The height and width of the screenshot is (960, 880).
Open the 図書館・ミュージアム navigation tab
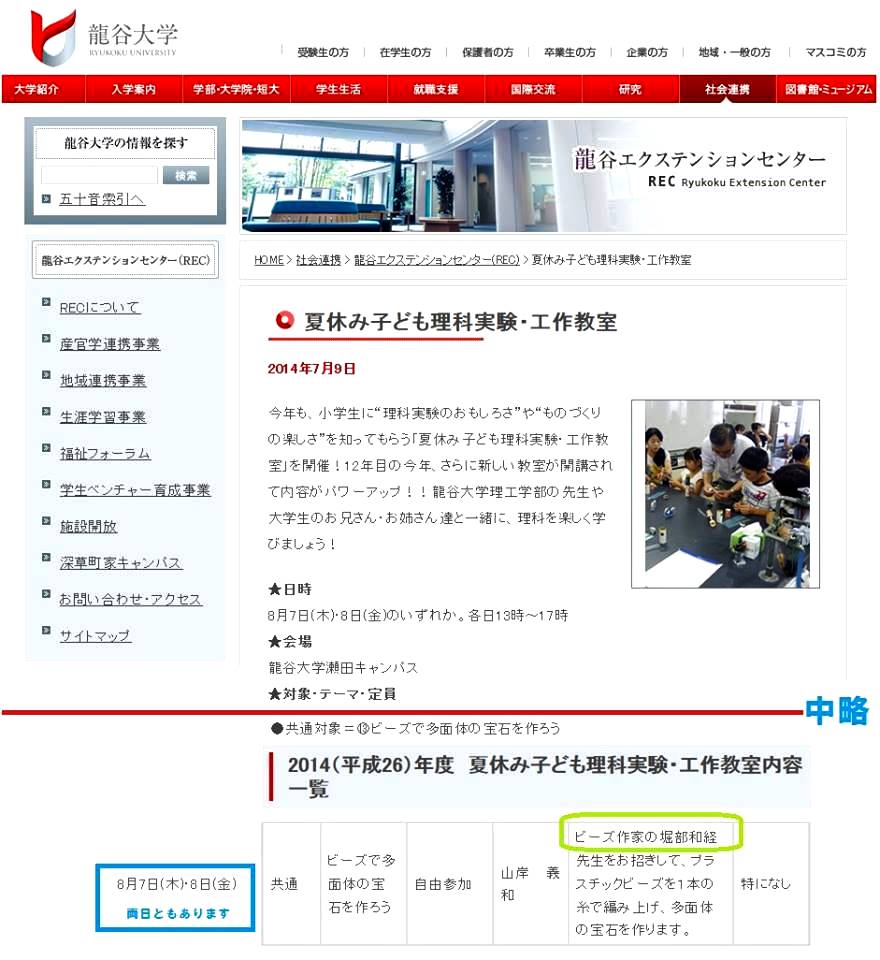click(828, 90)
